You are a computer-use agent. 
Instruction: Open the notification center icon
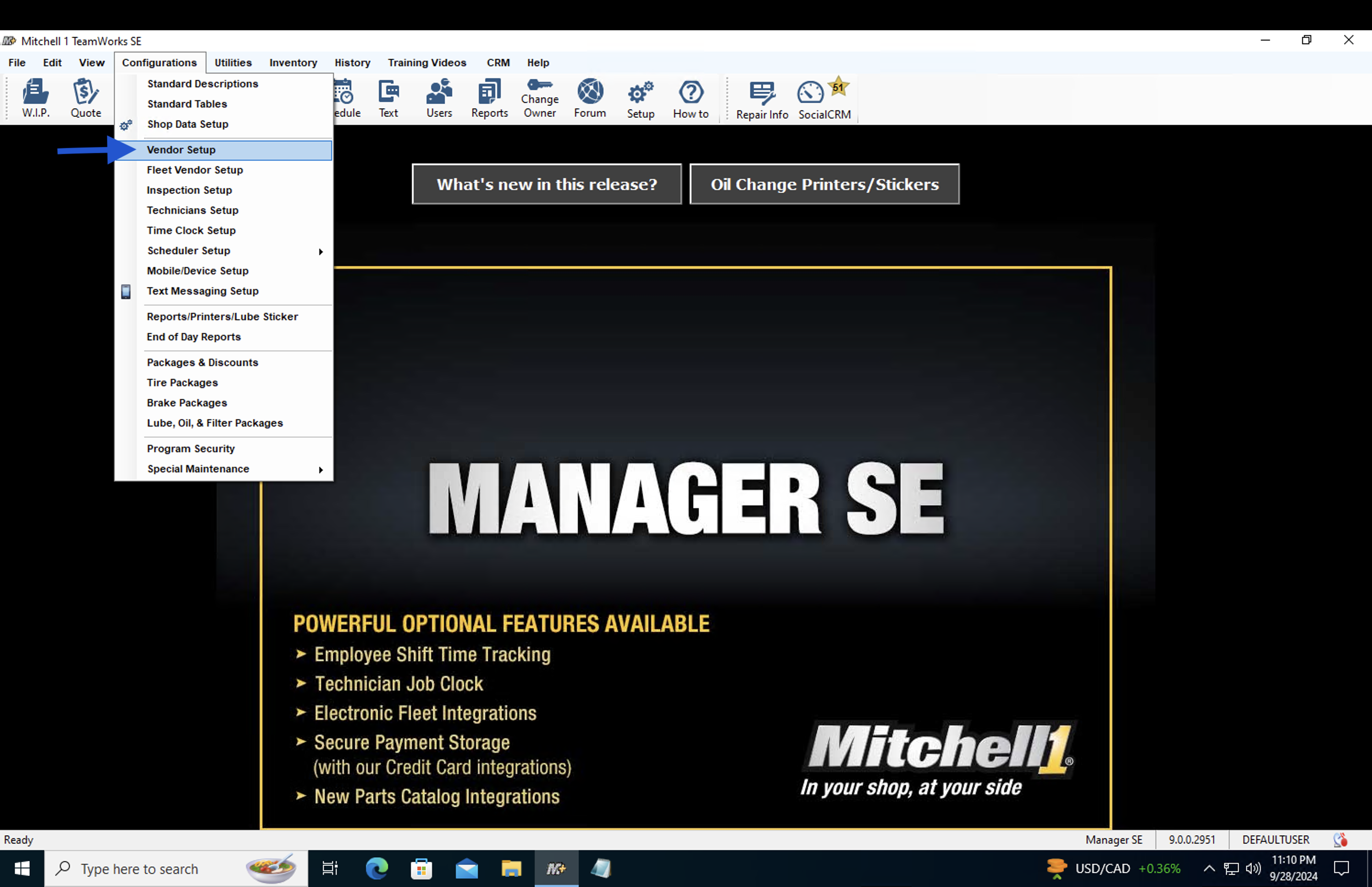1341,868
